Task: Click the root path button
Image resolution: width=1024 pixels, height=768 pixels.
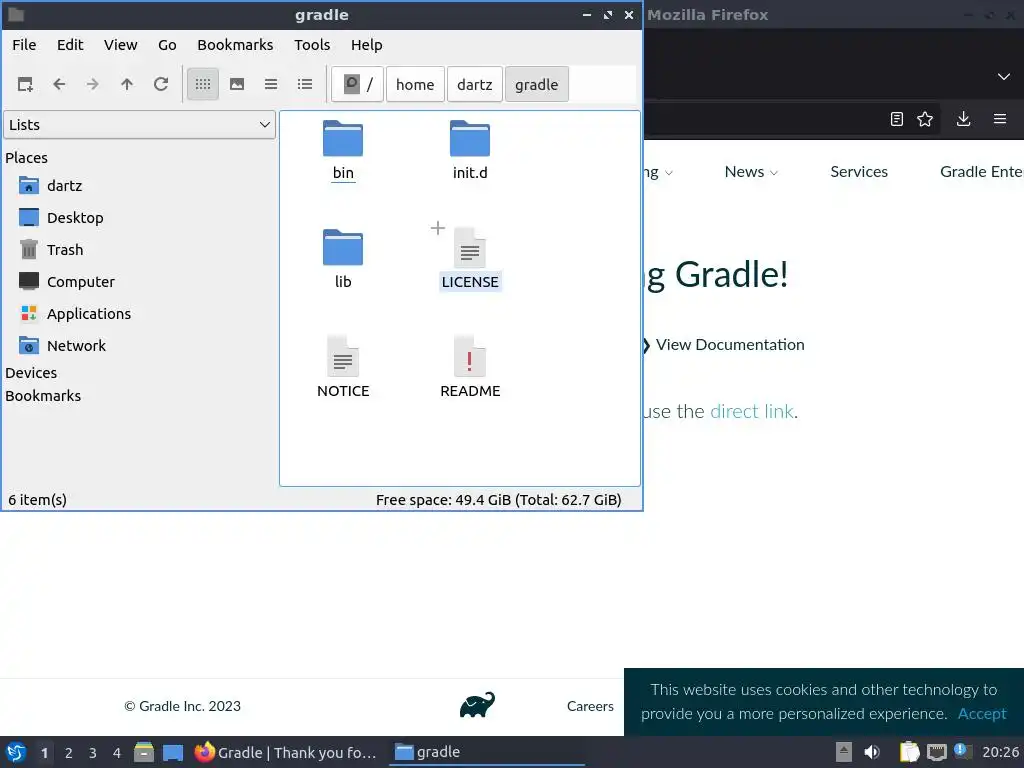Action: point(358,84)
